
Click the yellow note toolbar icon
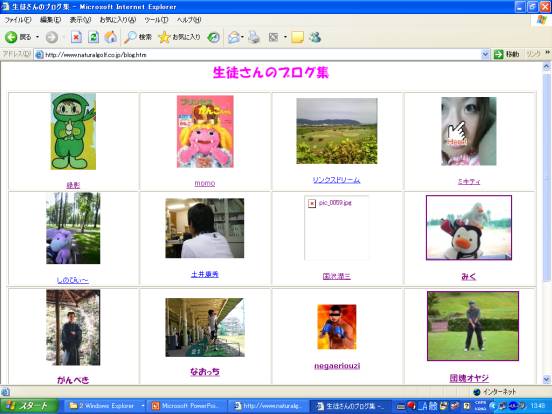coord(297,37)
